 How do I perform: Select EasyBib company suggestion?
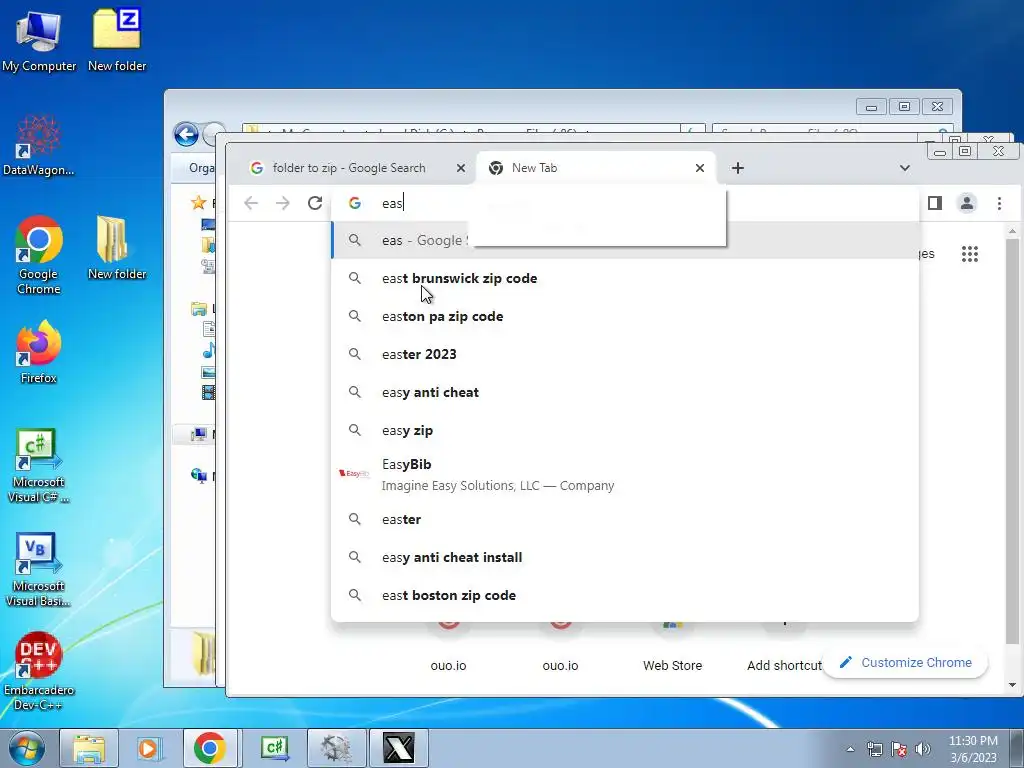pos(625,475)
